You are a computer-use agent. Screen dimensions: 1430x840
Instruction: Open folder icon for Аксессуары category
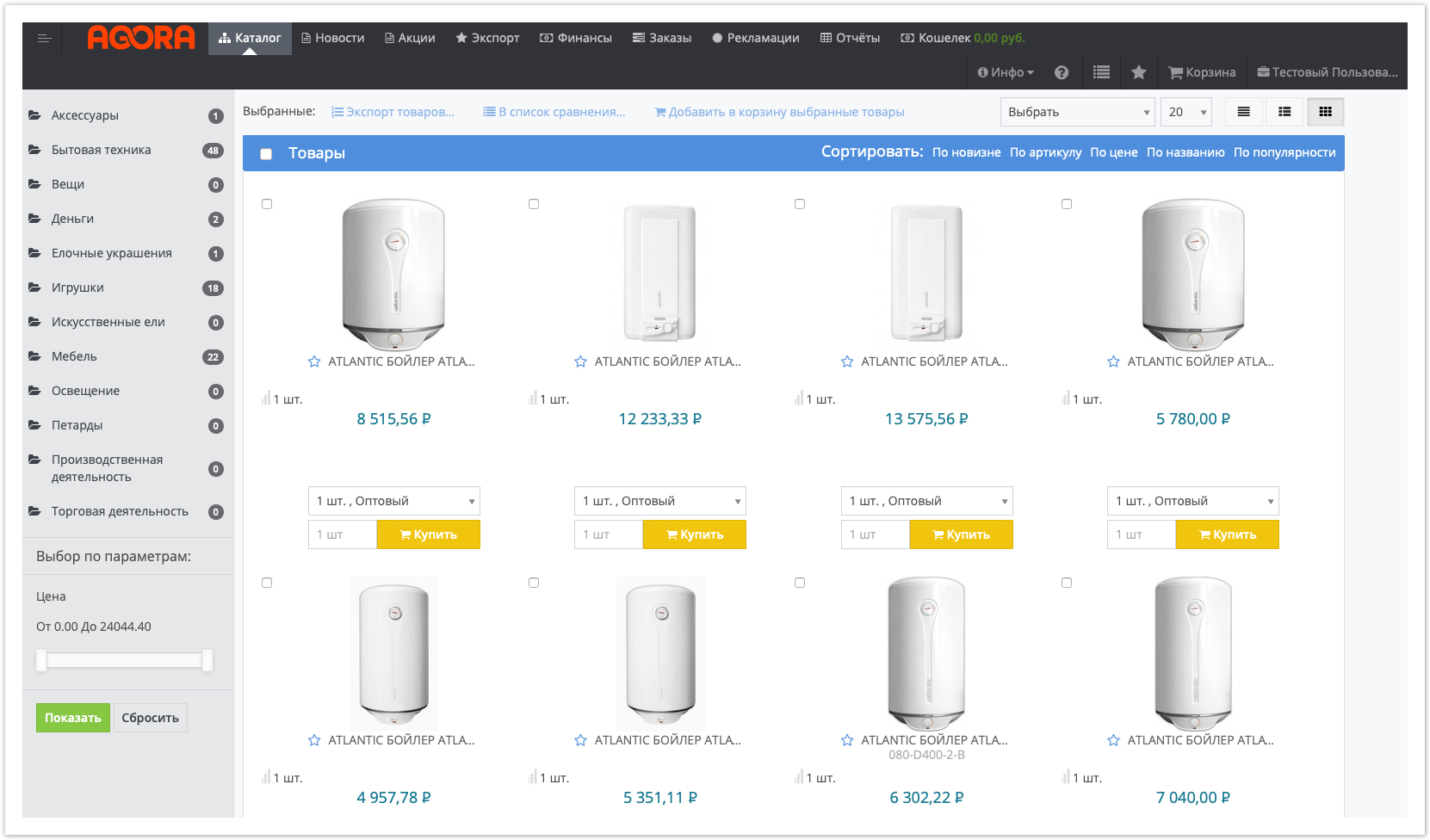click(34, 115)
